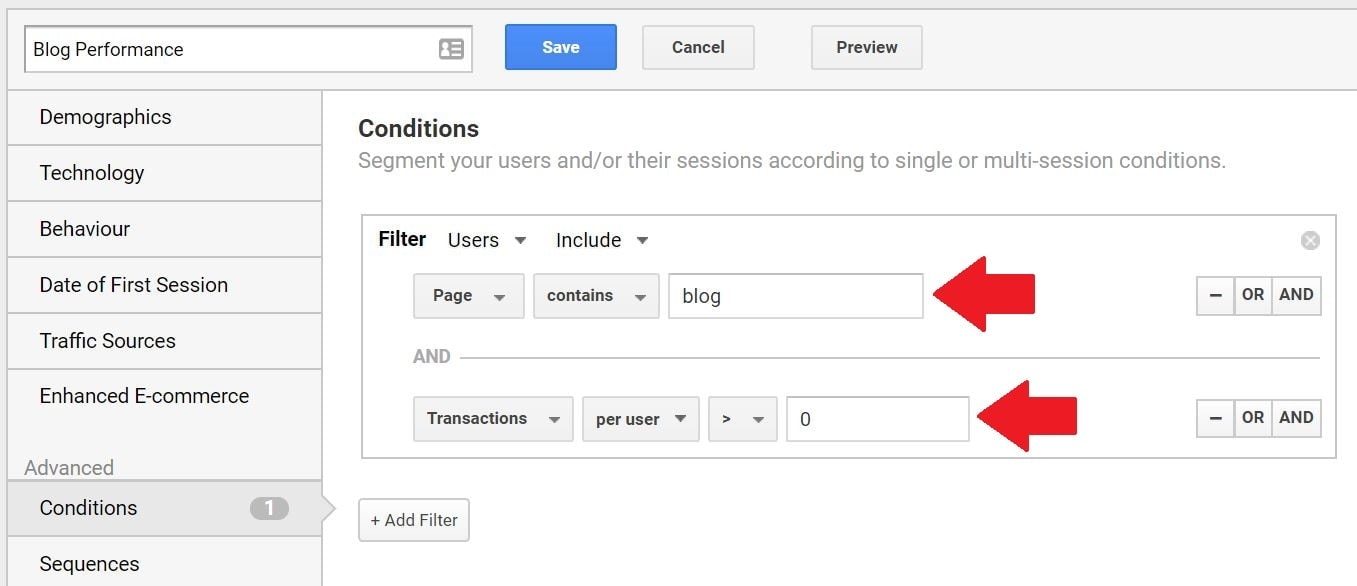Add an OR condition to the Page row
Screen dimensions: 1357x586
pyautogui.click(x=1253, y=295)
